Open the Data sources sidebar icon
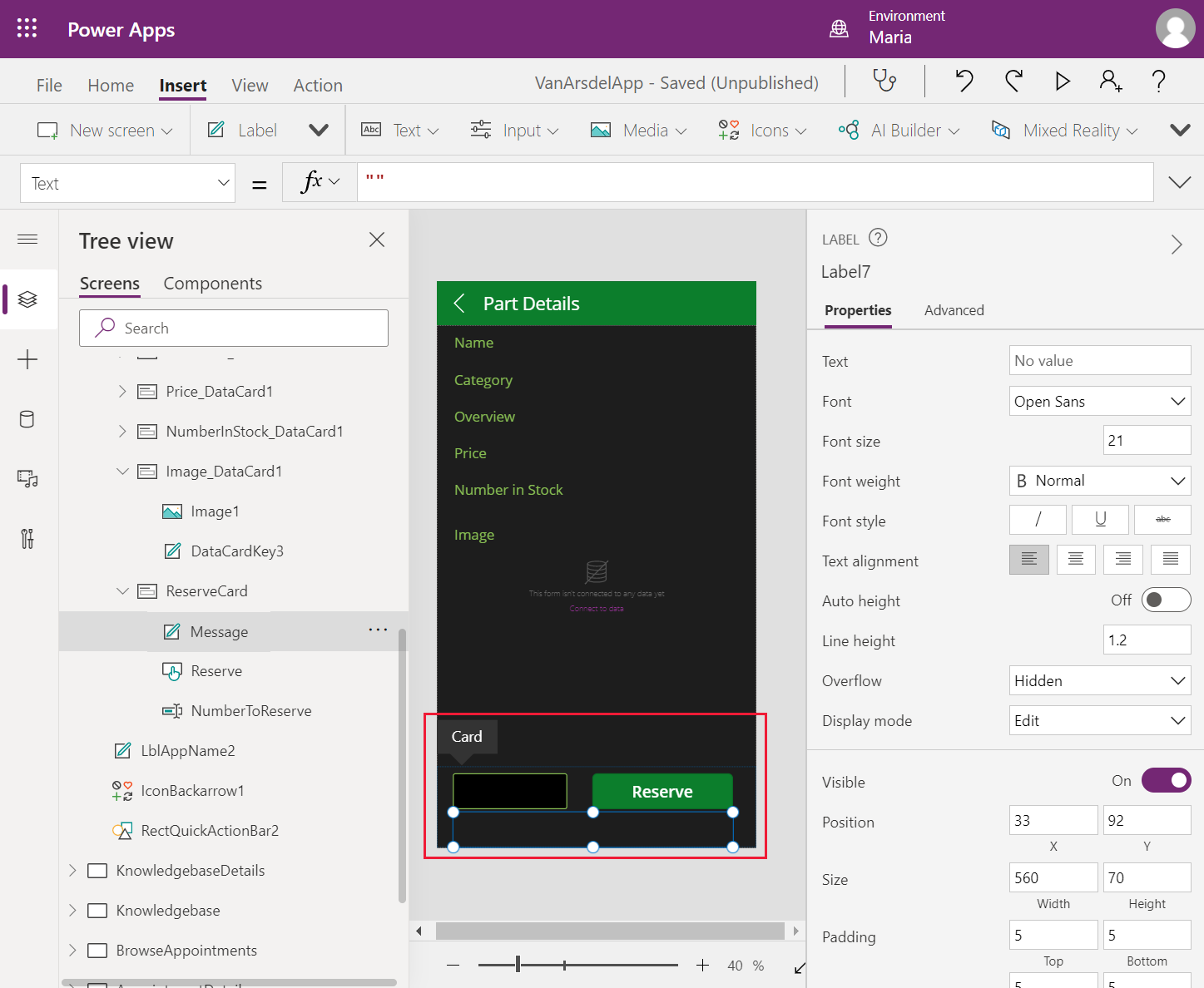 click(27, 419)
